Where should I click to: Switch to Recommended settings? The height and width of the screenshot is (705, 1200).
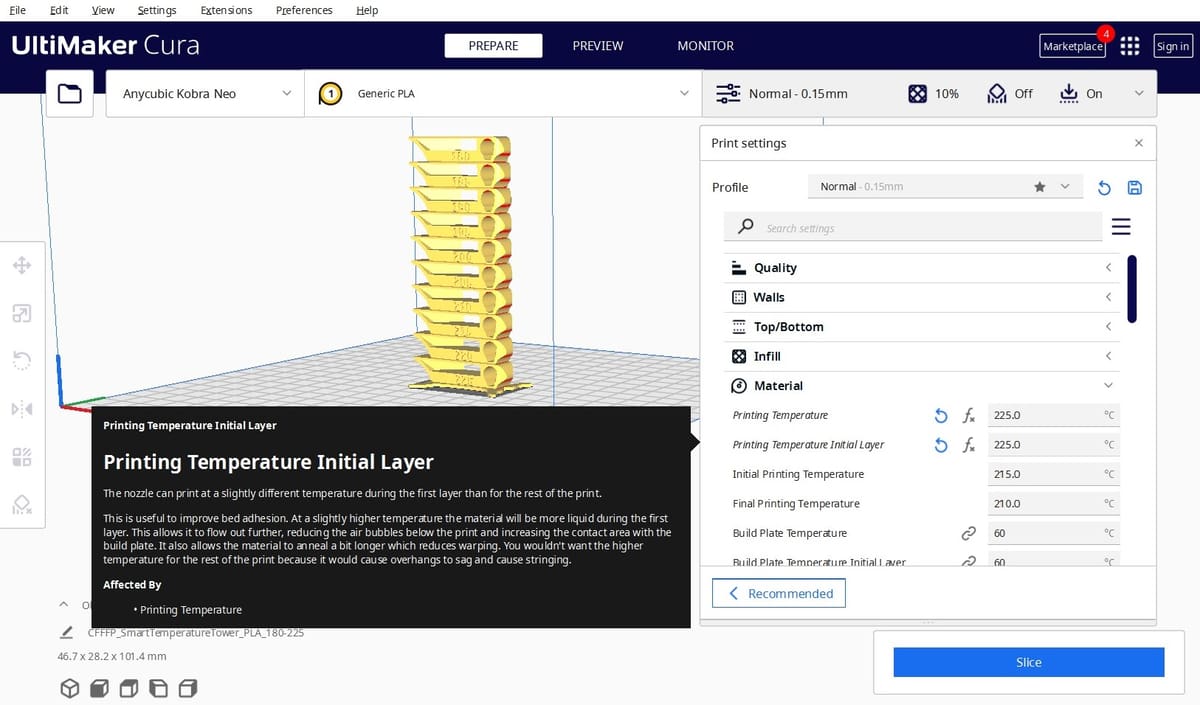click(779, 594)
